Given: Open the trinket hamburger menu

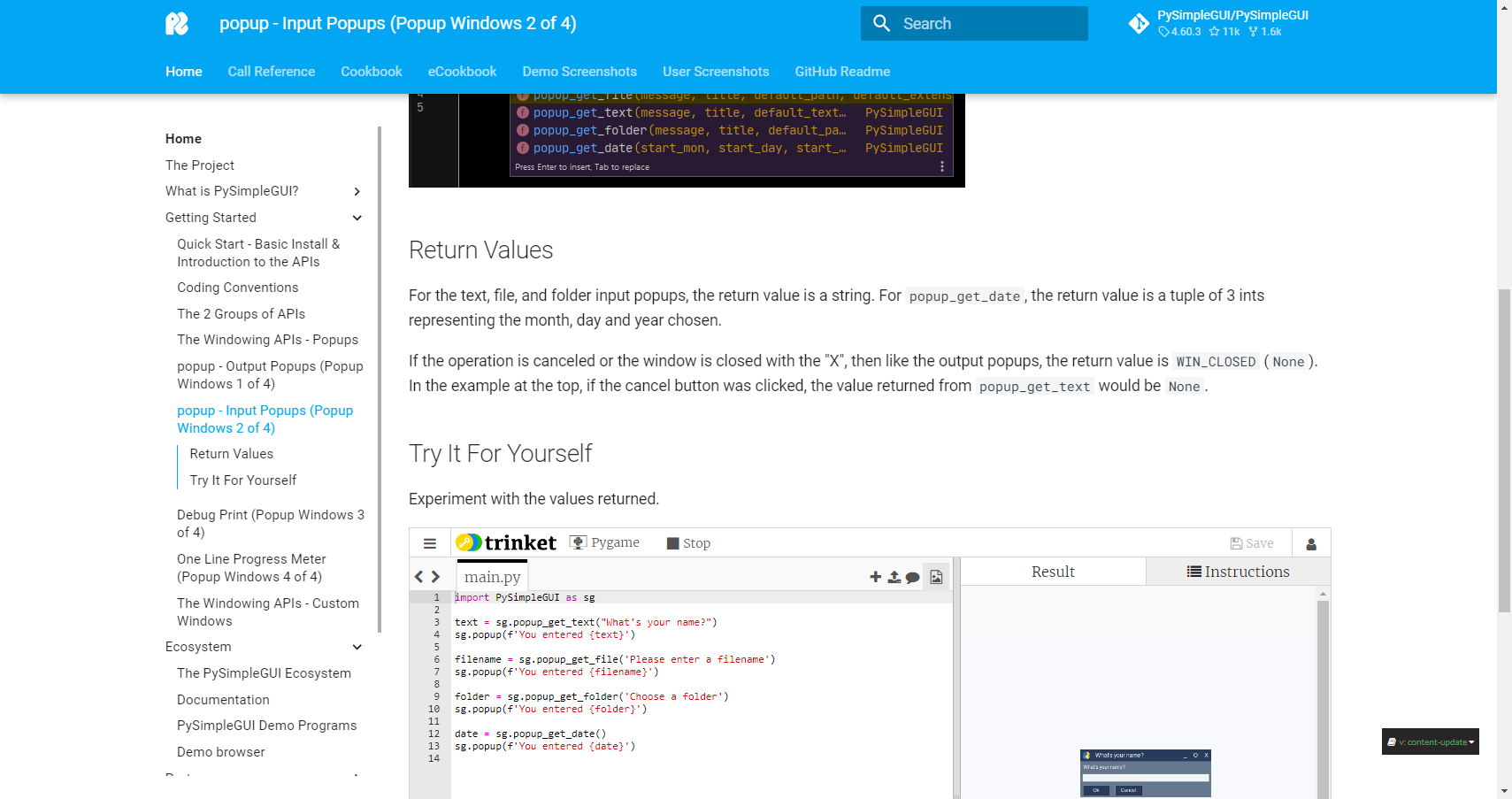Looking at the screenshot, I should [430, 543].
